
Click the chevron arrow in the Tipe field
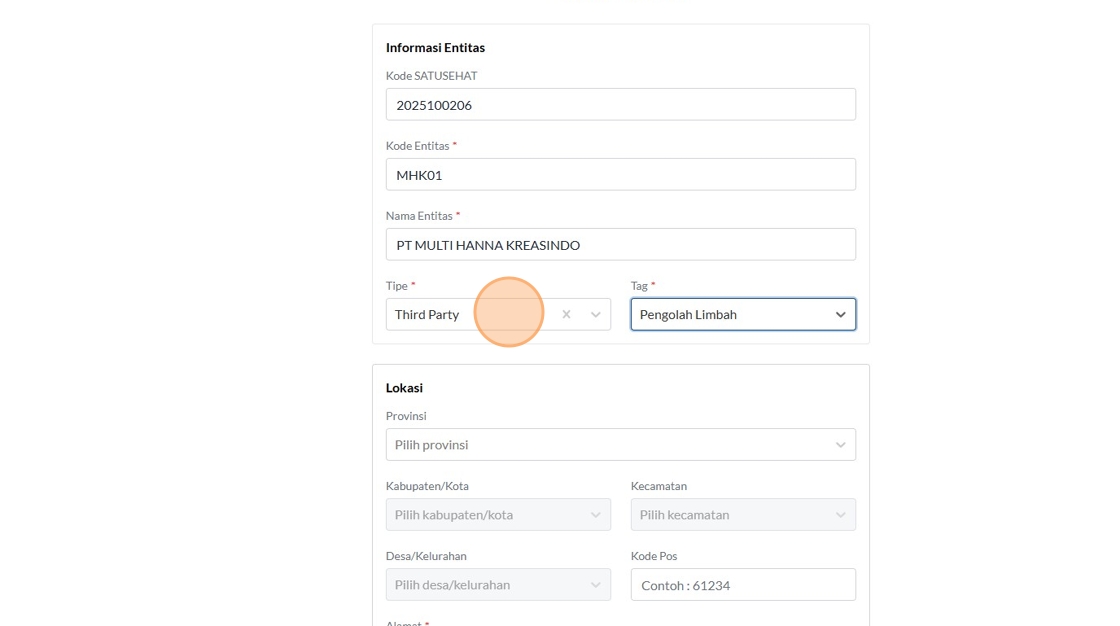click(595, 314)
